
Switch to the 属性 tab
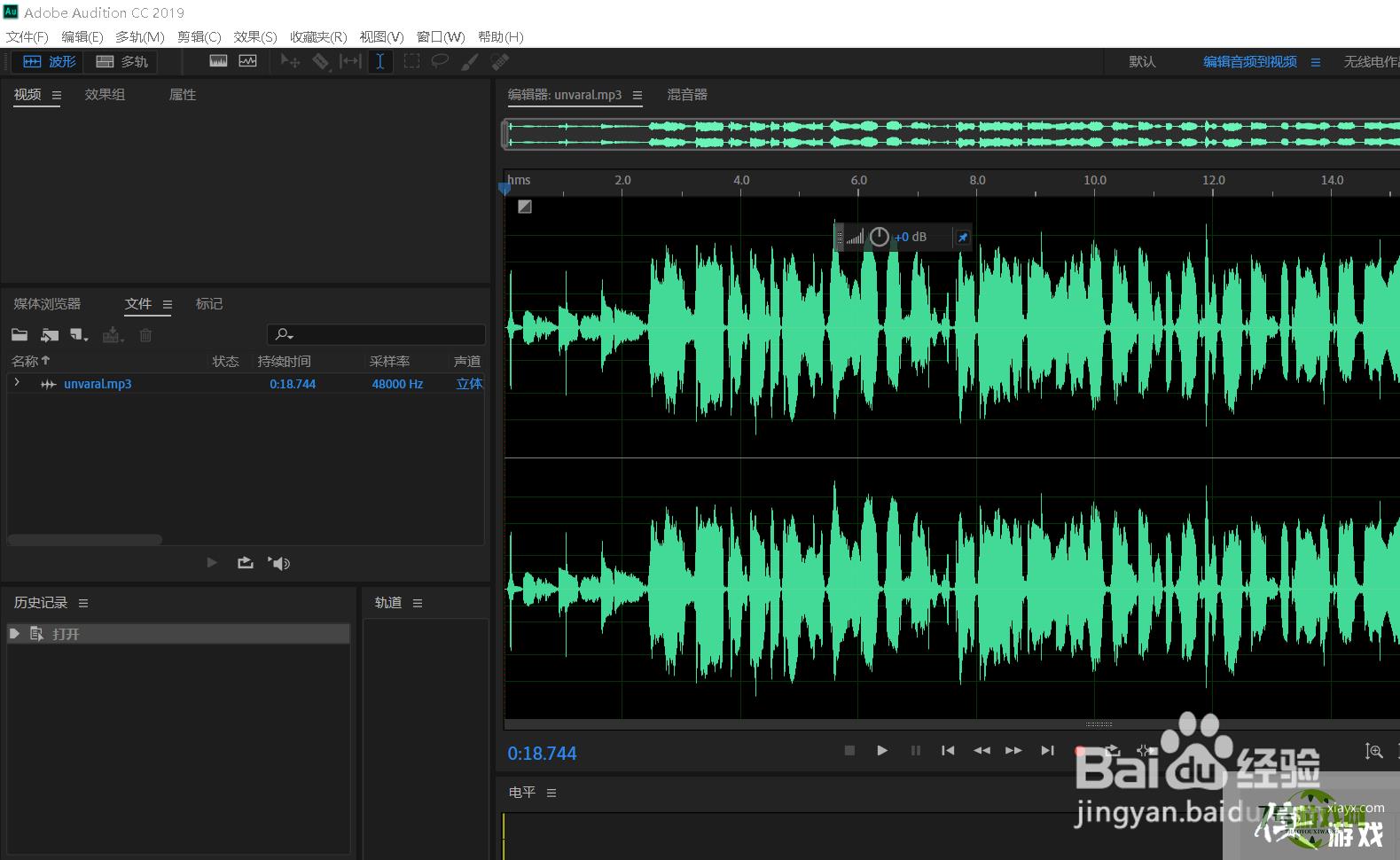point(183,95)
